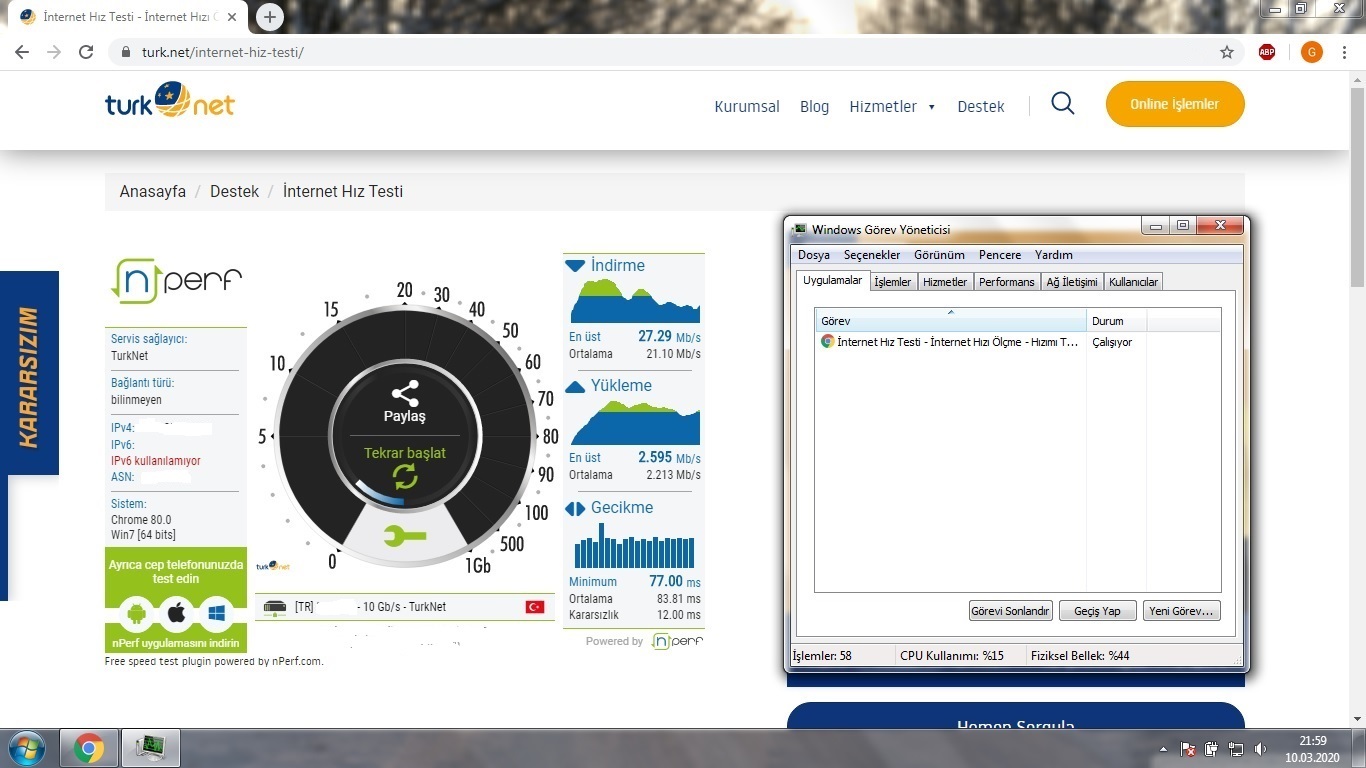
Task: Switch to Hizmetler tab in Task Manager
Action: tap(945, 282)
